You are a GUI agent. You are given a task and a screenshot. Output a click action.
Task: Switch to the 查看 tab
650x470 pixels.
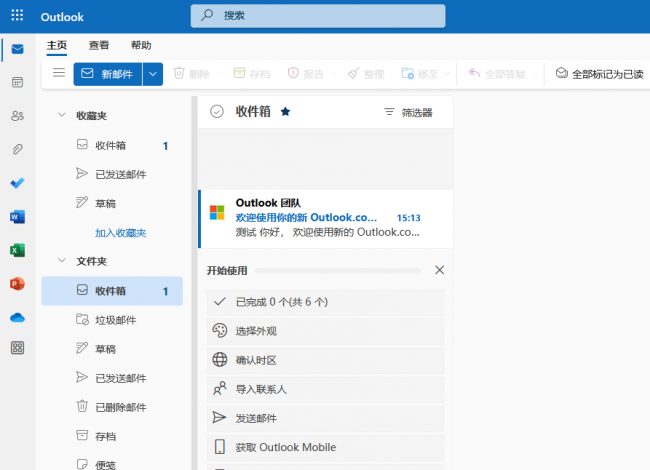[99, 45]
